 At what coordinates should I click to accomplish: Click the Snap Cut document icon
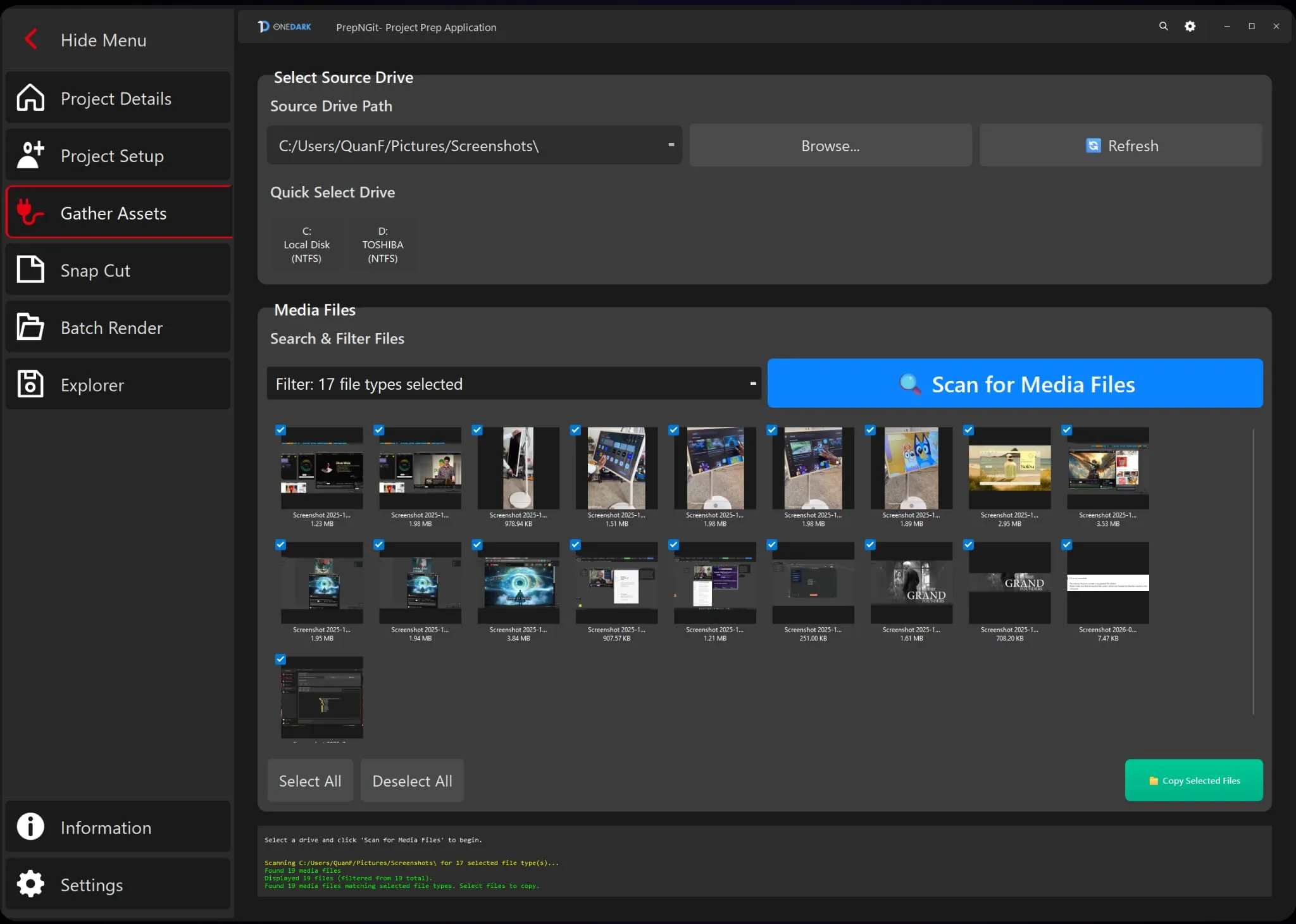(x=30, y=270)
